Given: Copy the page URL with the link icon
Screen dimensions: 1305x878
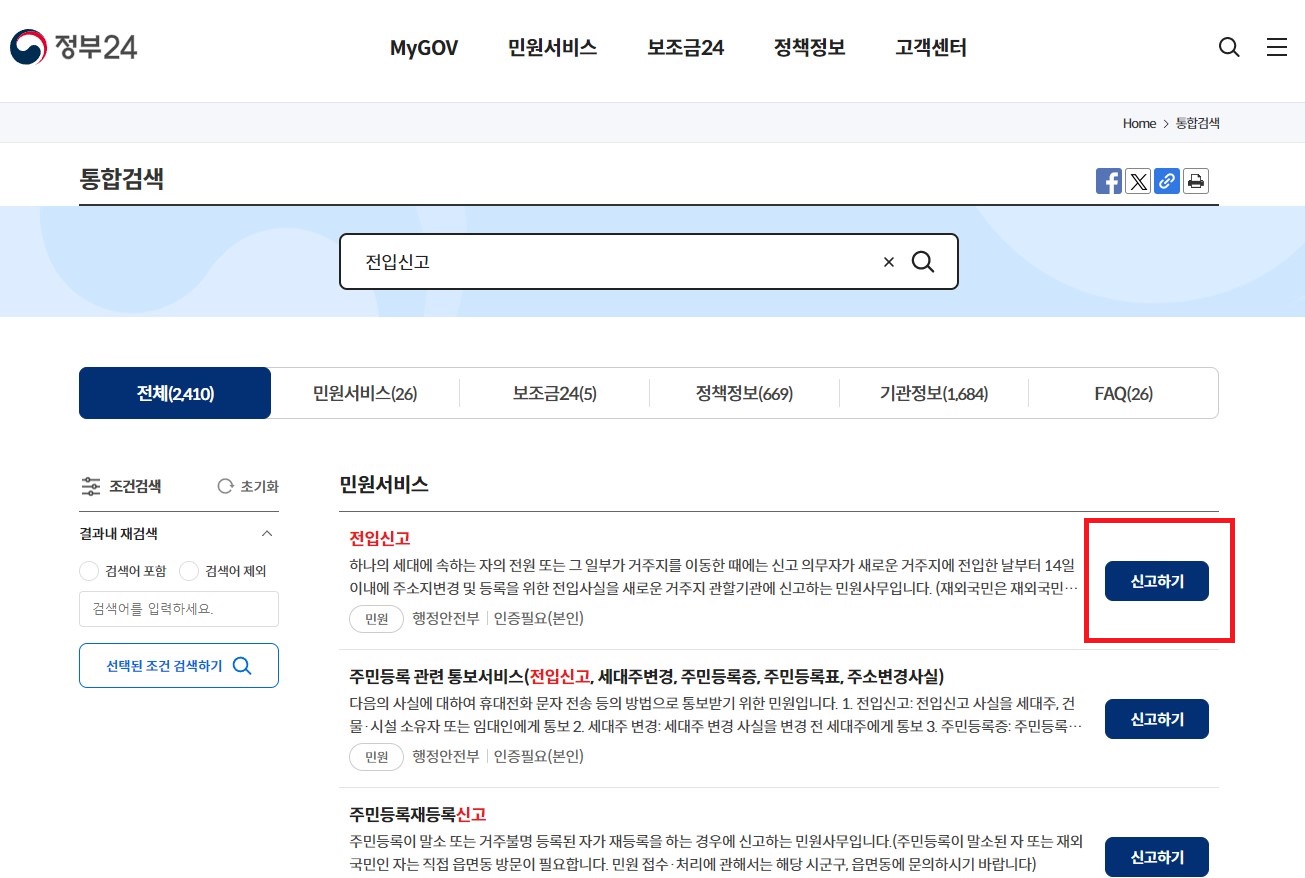Looking at the screenshot, I should pyautogui.click(x=1166, y=181).
